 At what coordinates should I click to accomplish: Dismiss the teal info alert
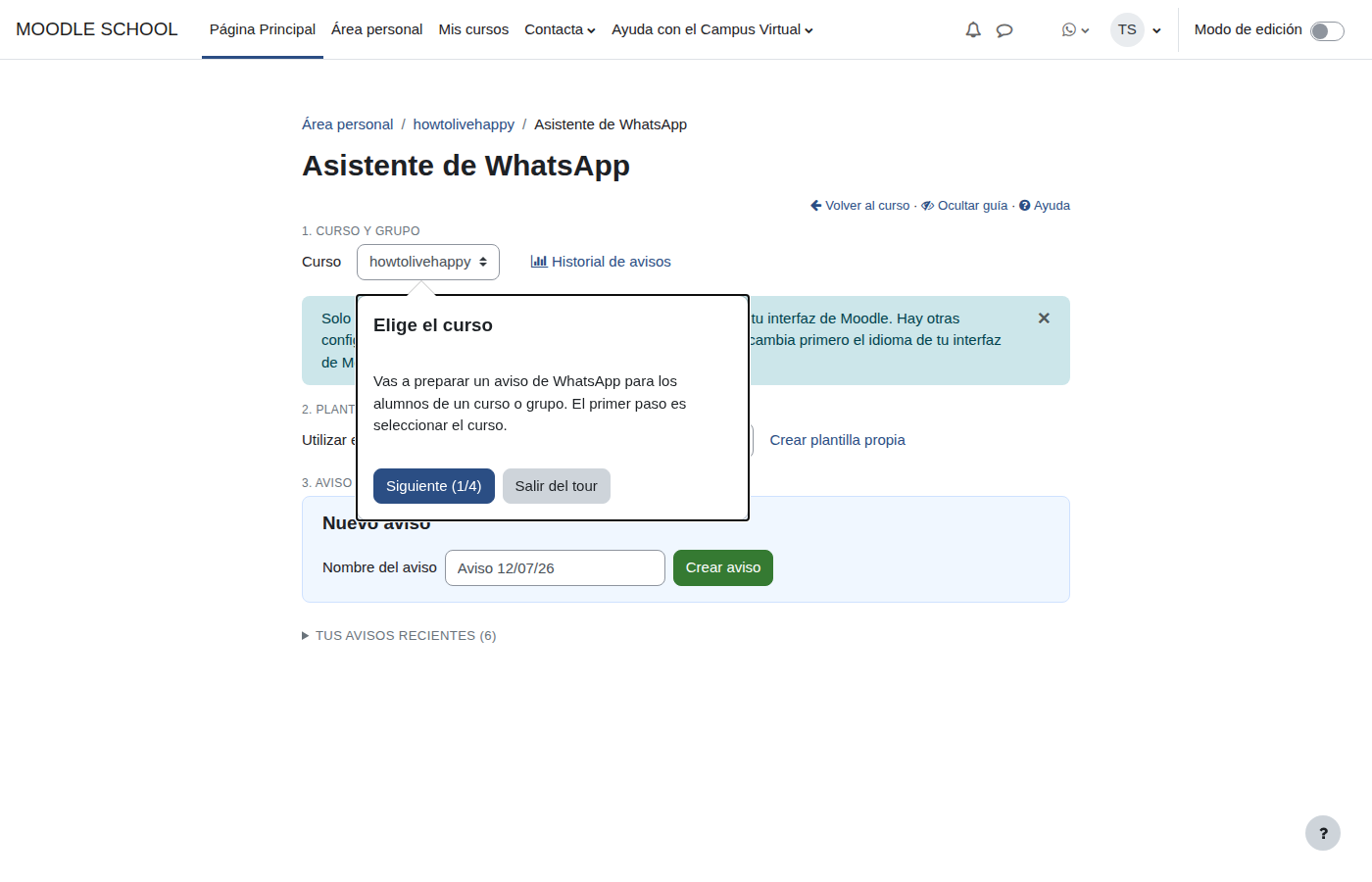click(x=1044, y=318)
